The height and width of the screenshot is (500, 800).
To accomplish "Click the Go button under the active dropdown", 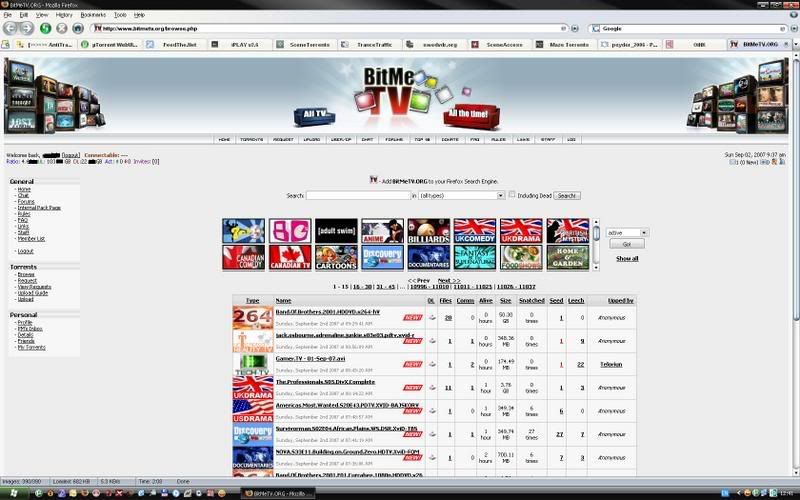I will 627,244.
